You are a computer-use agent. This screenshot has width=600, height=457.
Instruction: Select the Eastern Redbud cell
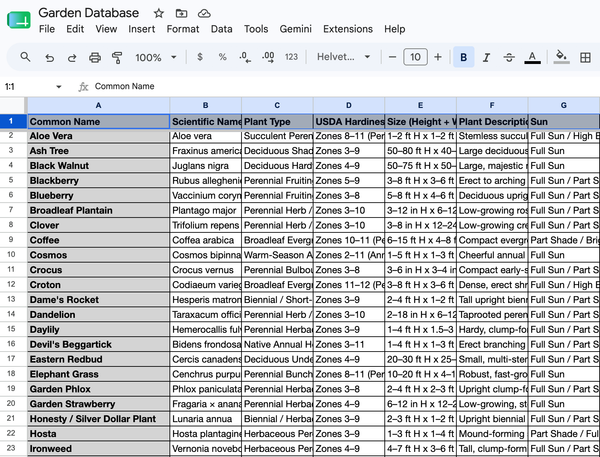coord(99,359)
